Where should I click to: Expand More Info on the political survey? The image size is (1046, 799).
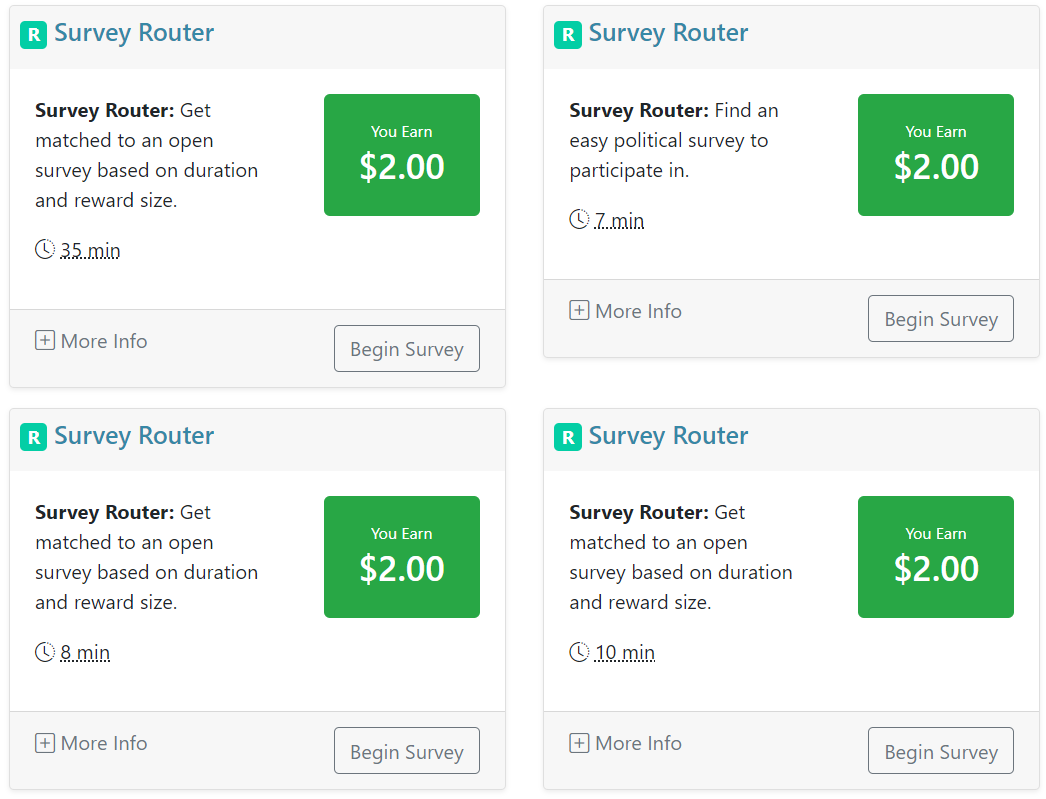(x=625, y=311)
